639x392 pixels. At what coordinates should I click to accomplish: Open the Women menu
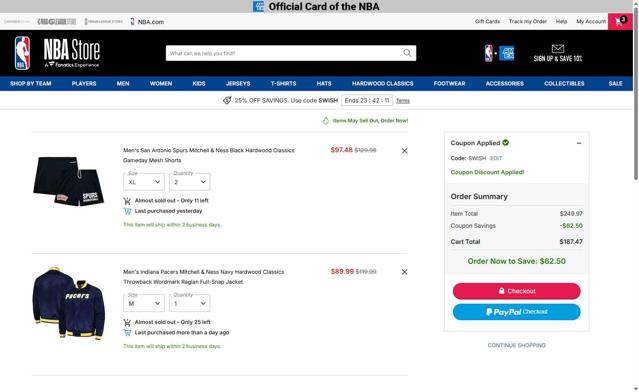161,84
